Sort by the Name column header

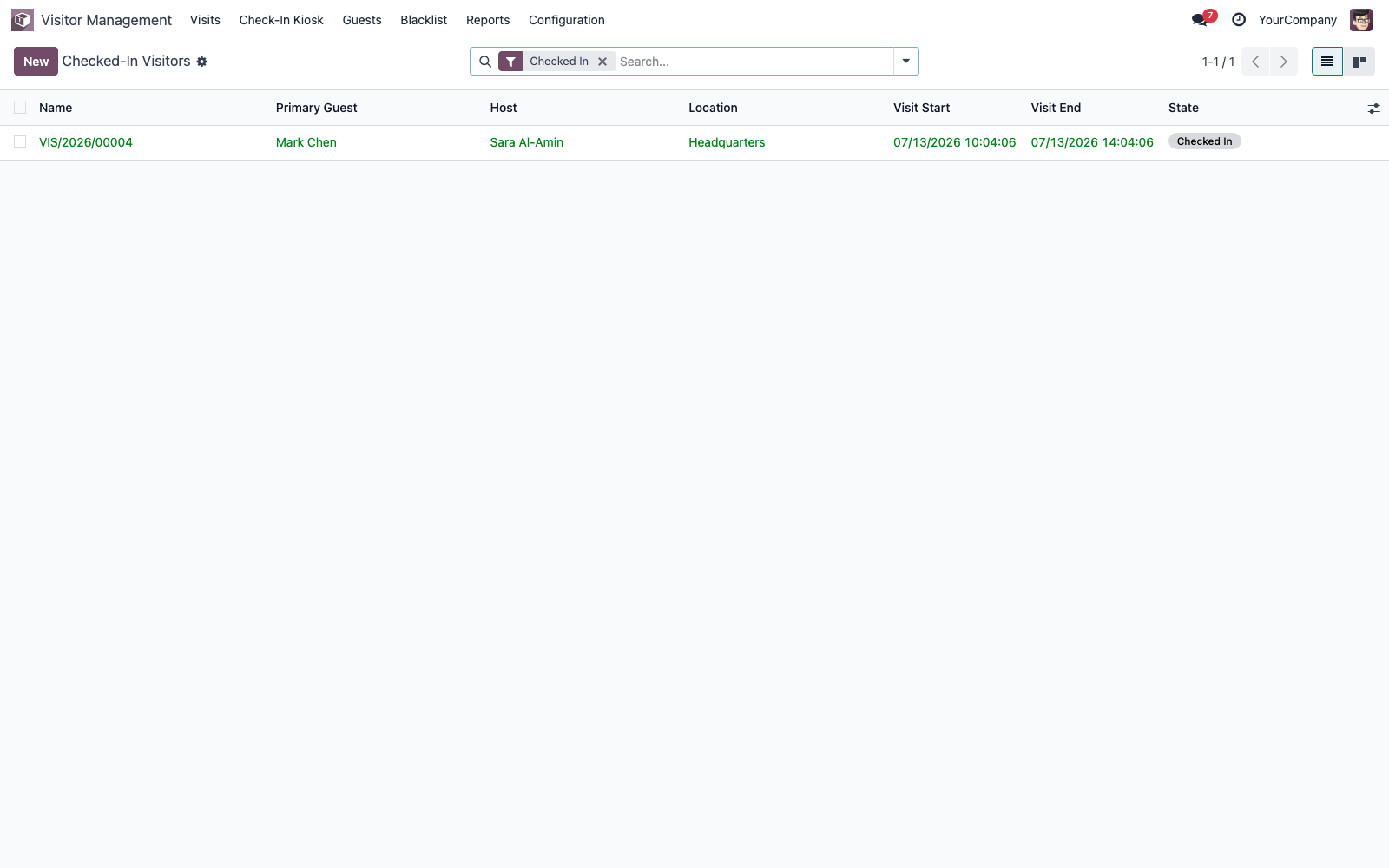coord(56,108)
